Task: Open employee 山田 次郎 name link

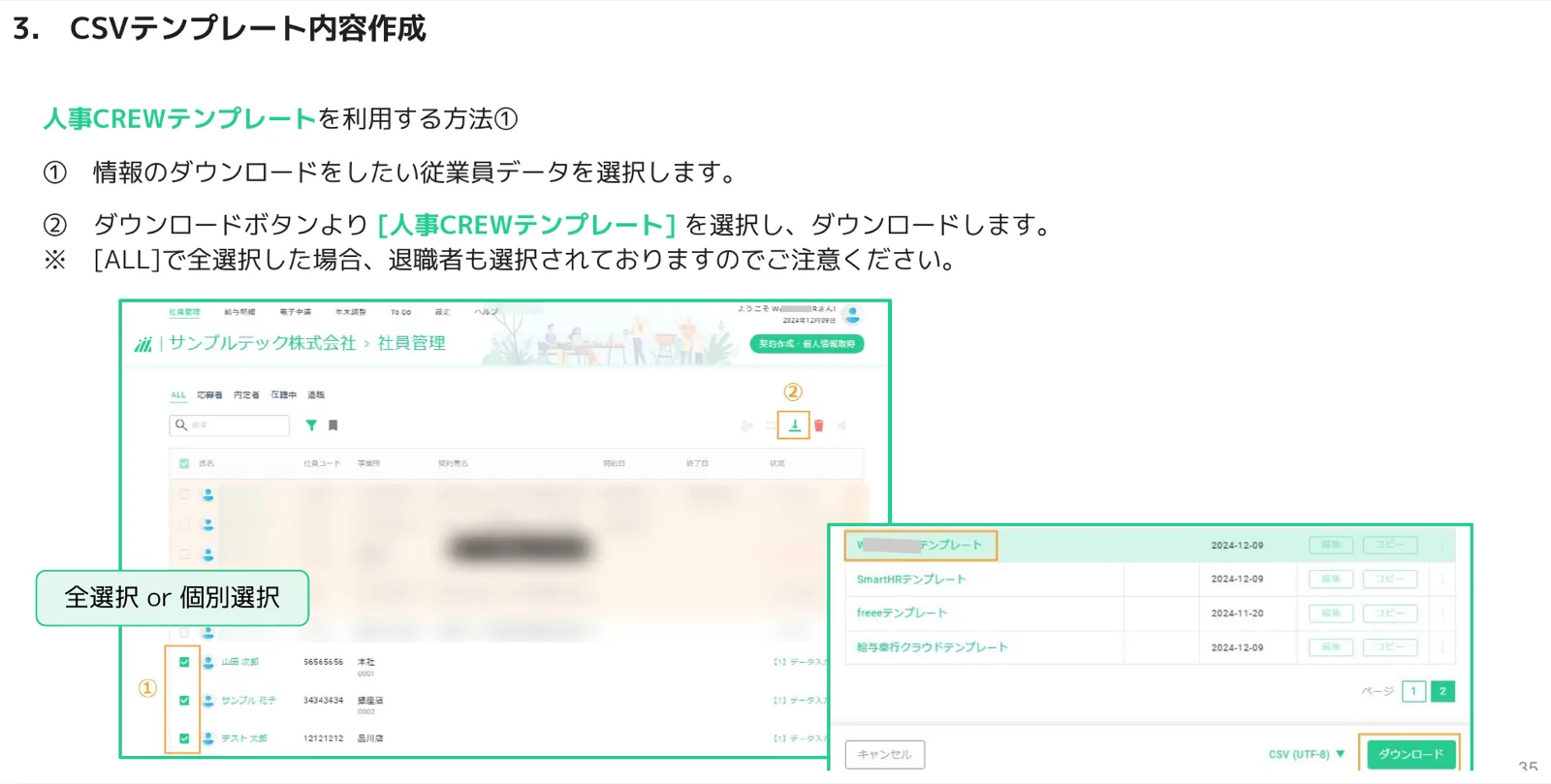Action: [239, 662]
